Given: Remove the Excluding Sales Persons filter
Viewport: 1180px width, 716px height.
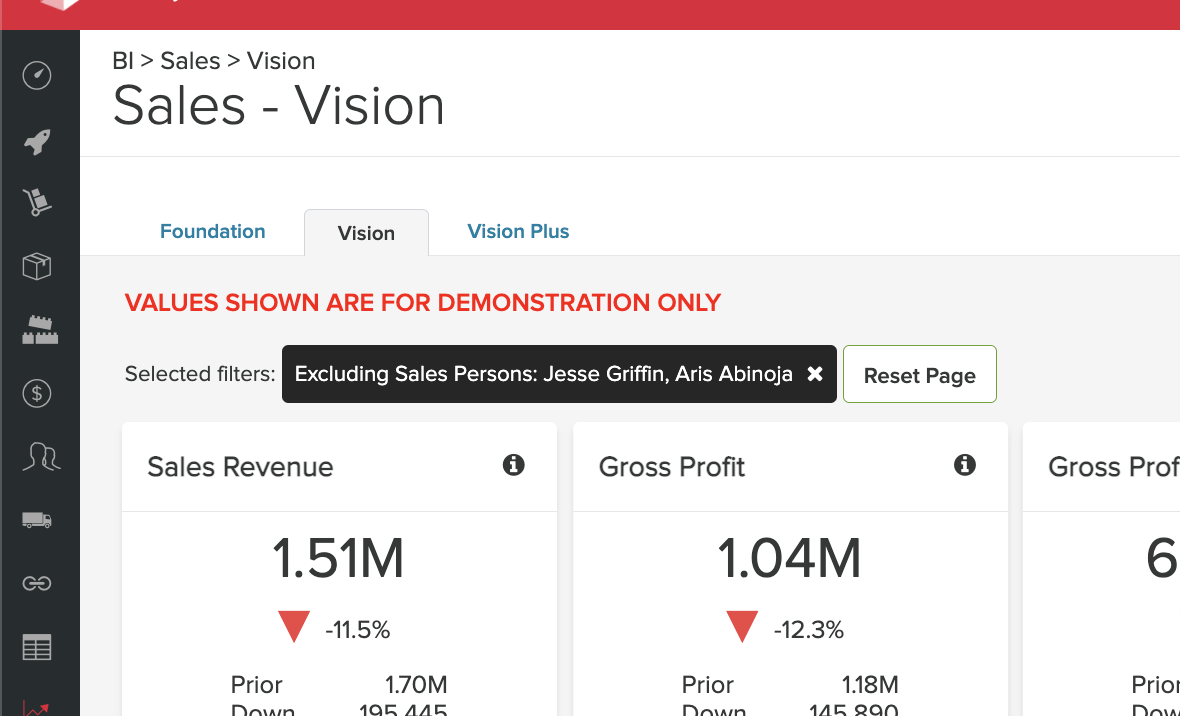Looking at the screenshot, I should pos(815,374).
